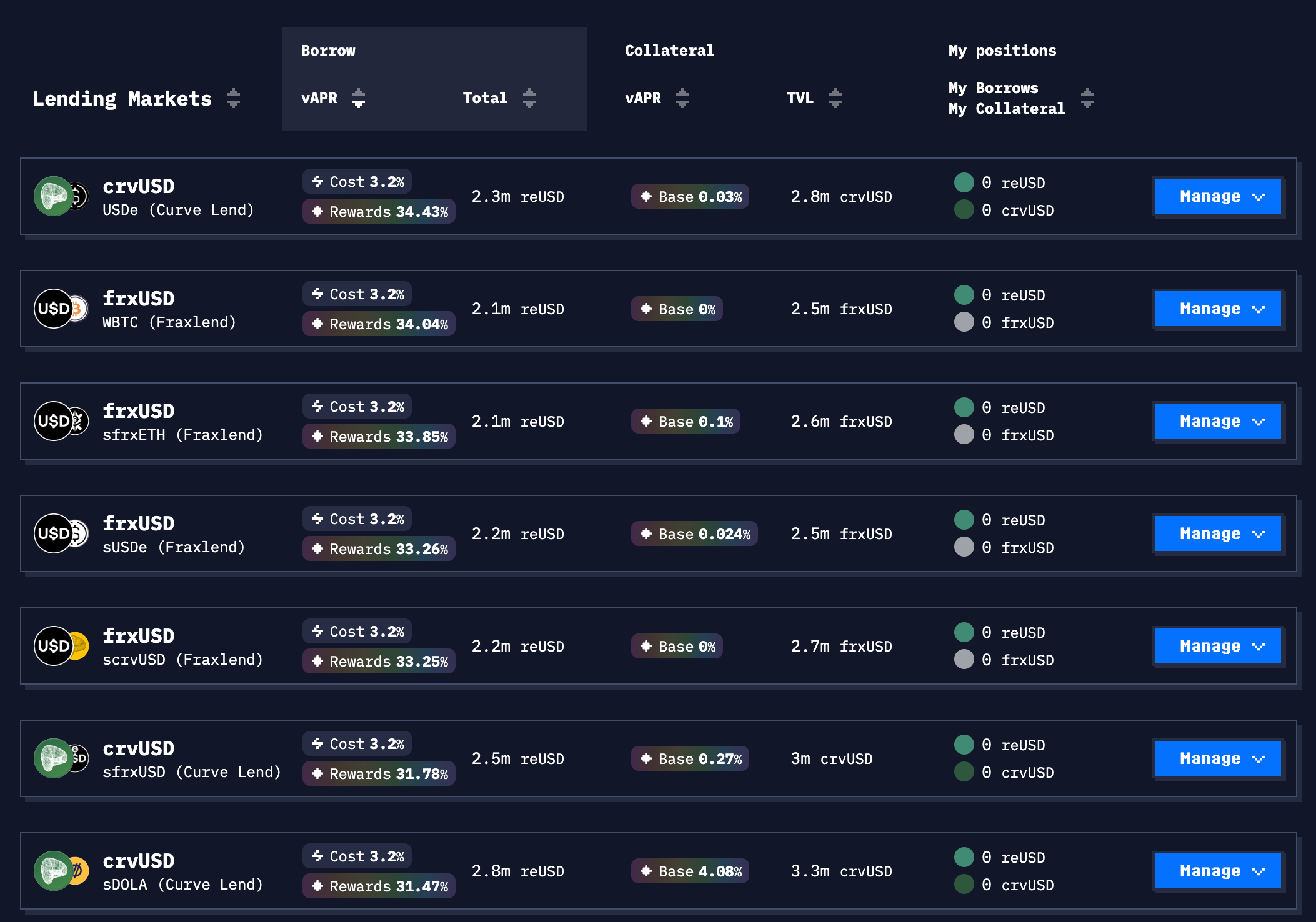Click crvUSD collateral dot in sfrxUSD row
The width and height of the screenshot is (1316, 922).
pos(964,771)
